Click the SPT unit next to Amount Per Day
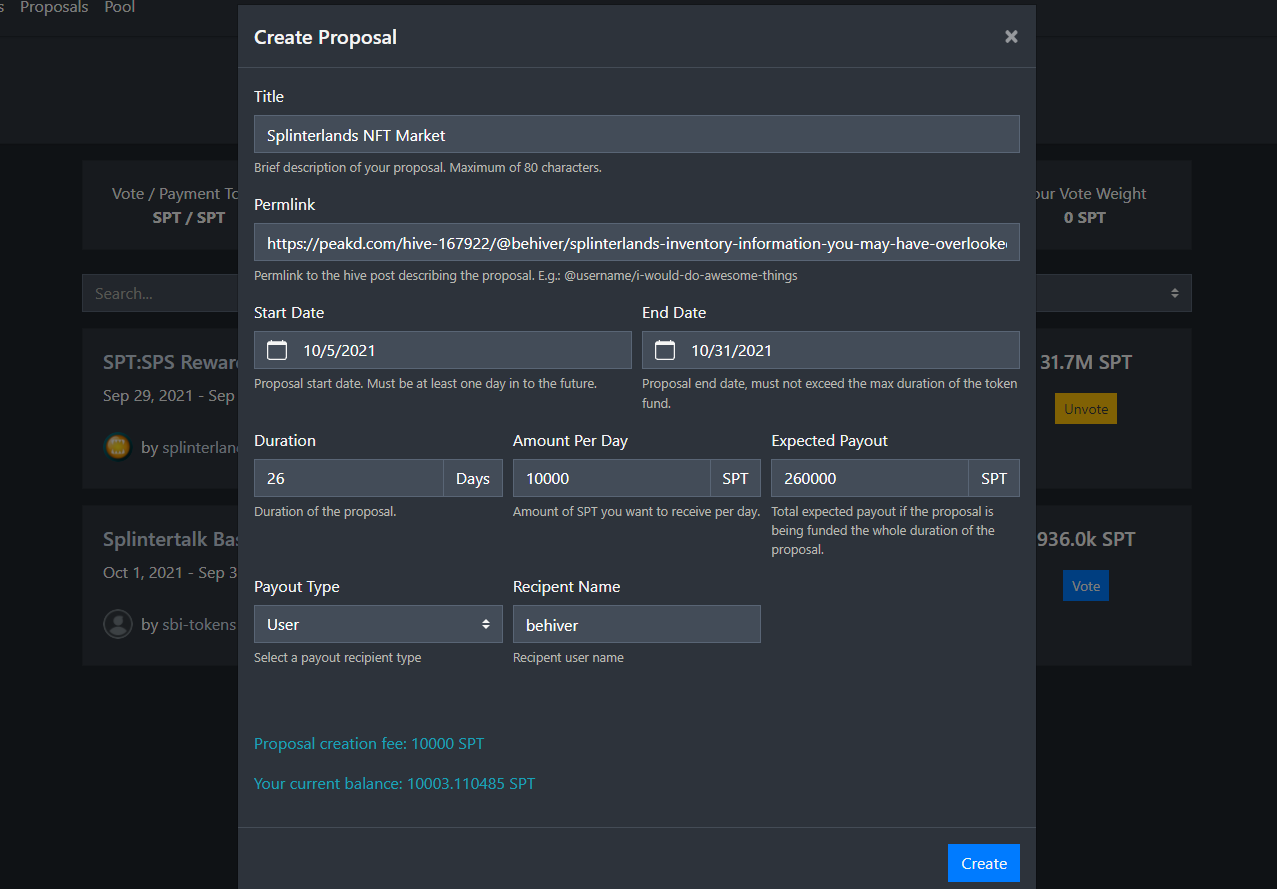 pos(735,478)
